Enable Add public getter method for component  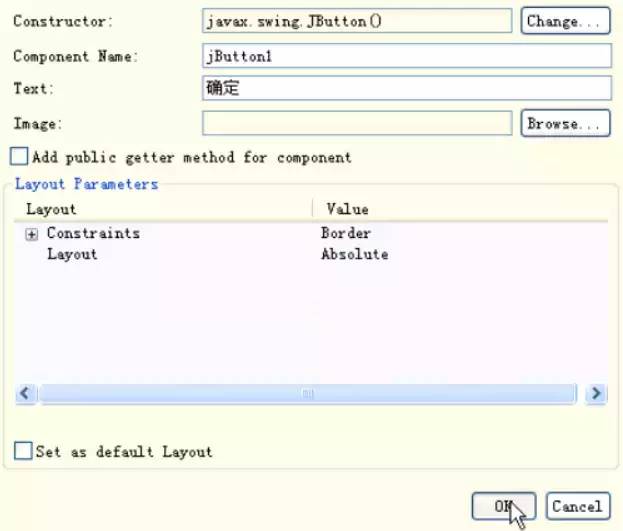[x=19, y=156]
